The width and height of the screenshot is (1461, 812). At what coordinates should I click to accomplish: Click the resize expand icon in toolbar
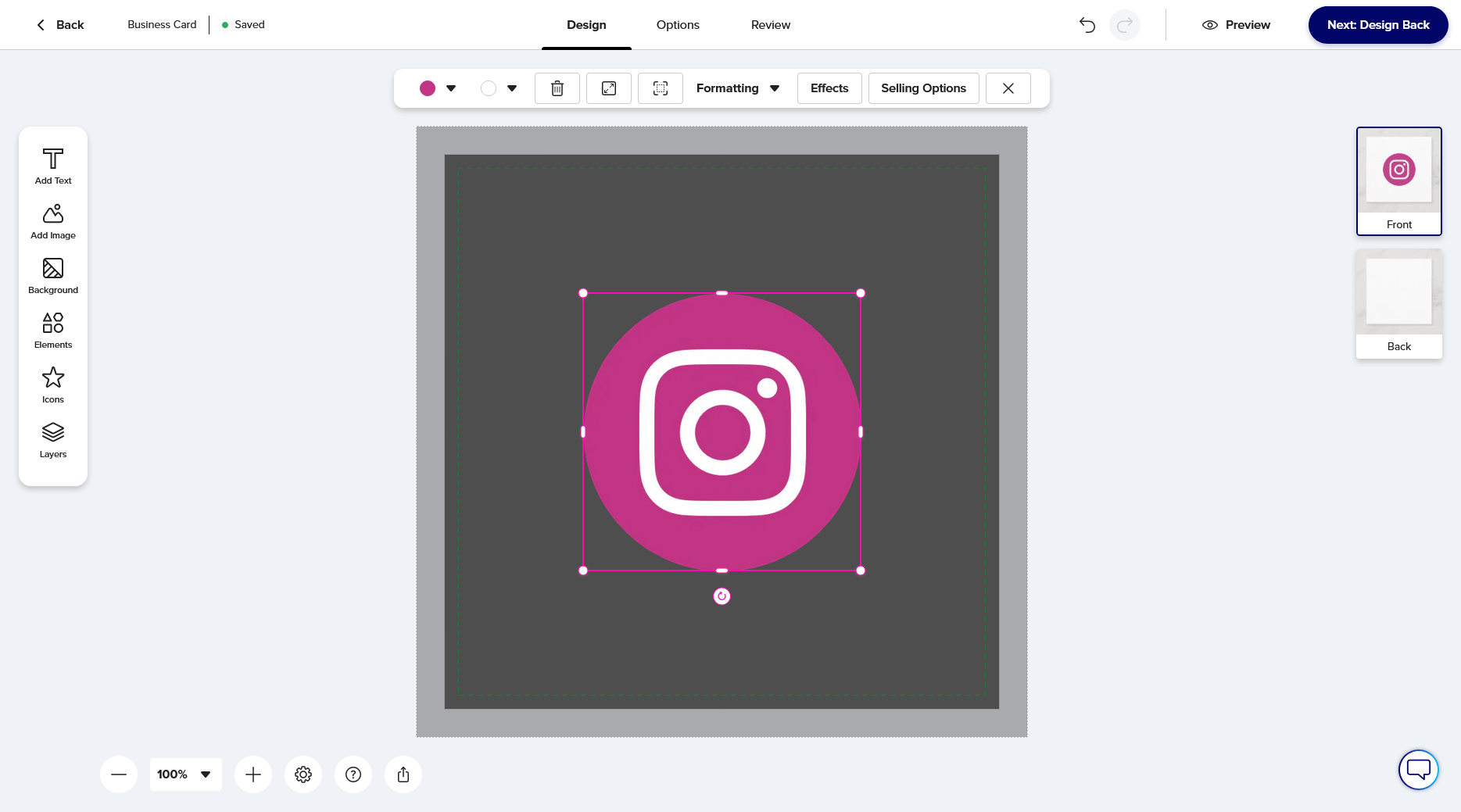609,88
